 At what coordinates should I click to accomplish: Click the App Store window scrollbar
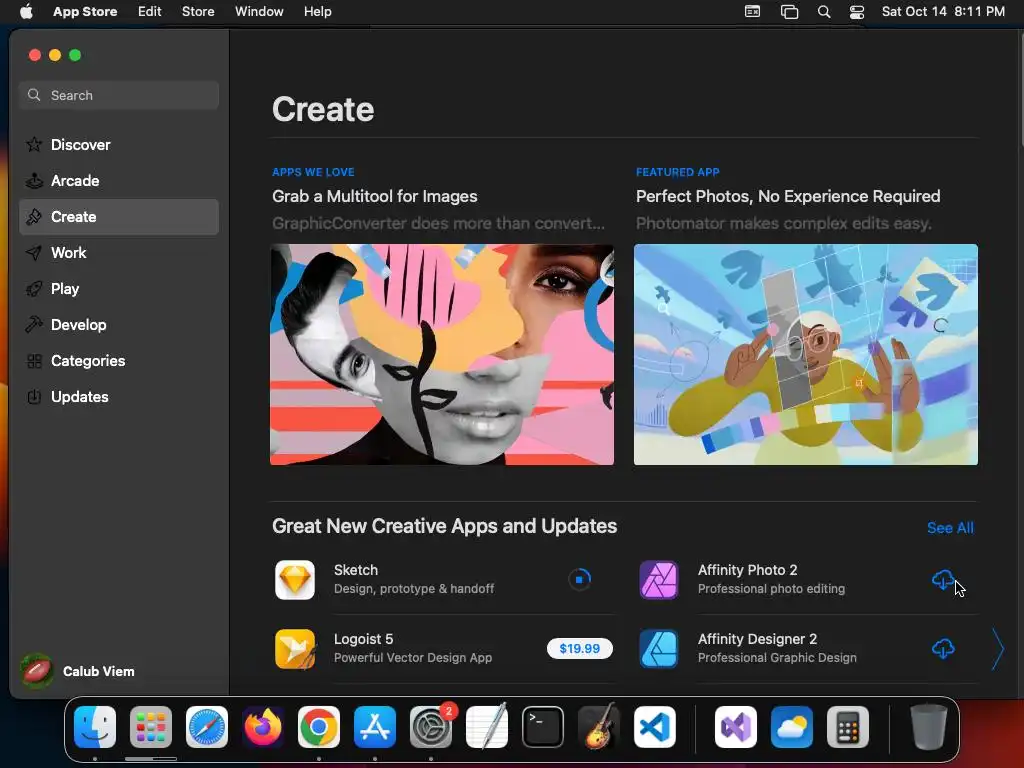point(1020,88)
